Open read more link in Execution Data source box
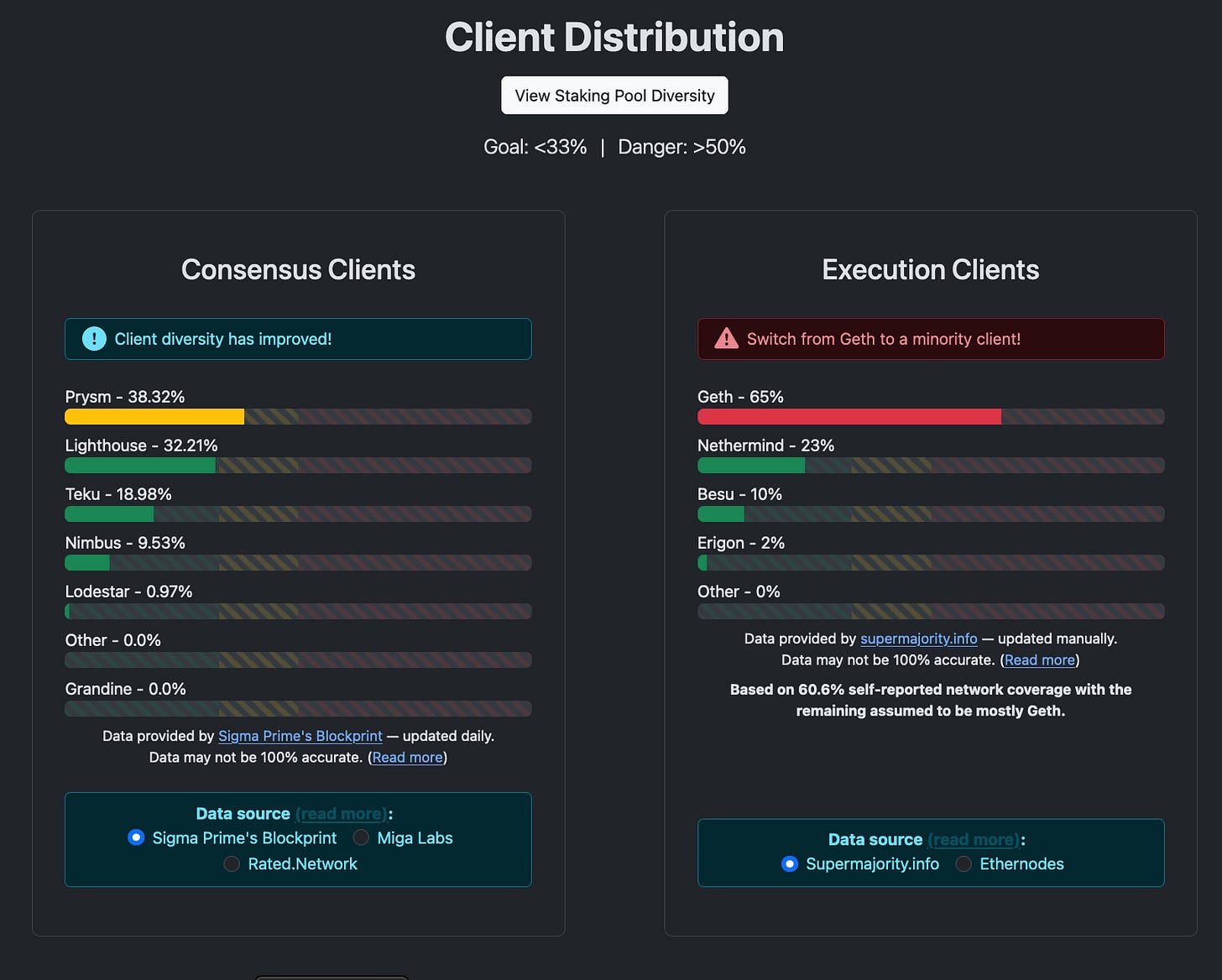This screenshot has height=980, width=1222. (974, 840)
